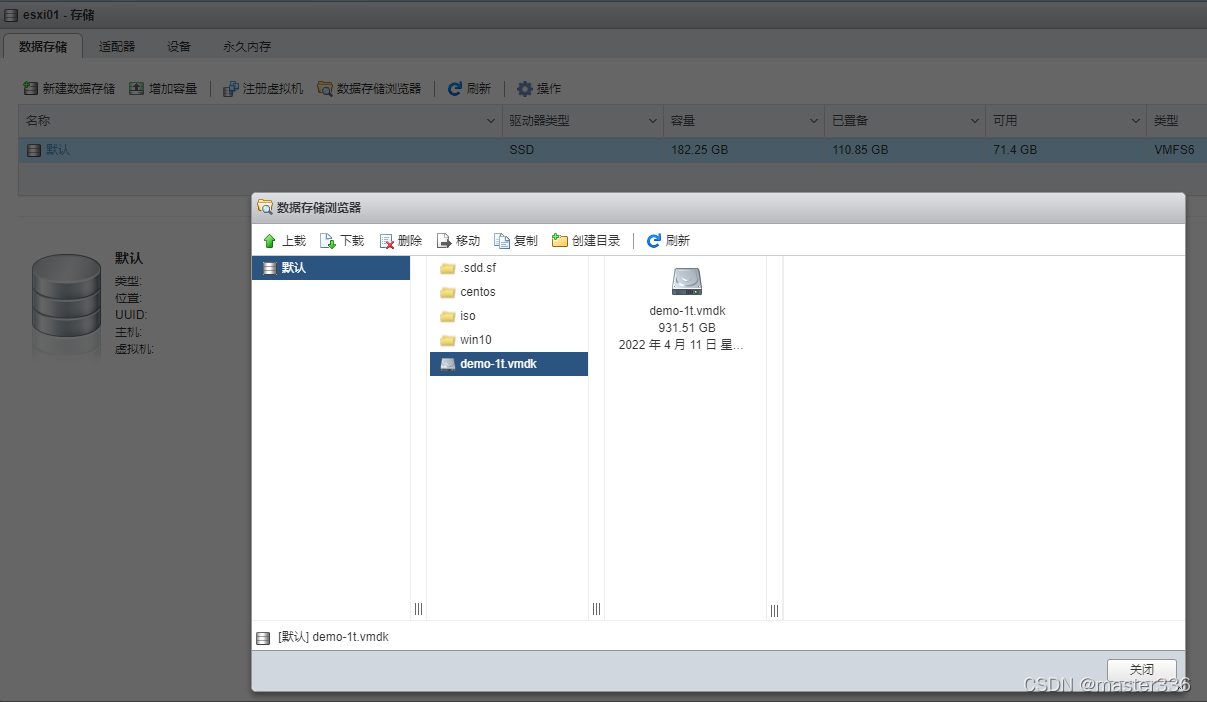This screenshot has height=702, width=1207.
Task: Click the download icon in browser toolbar
Action: coord(328,241)
